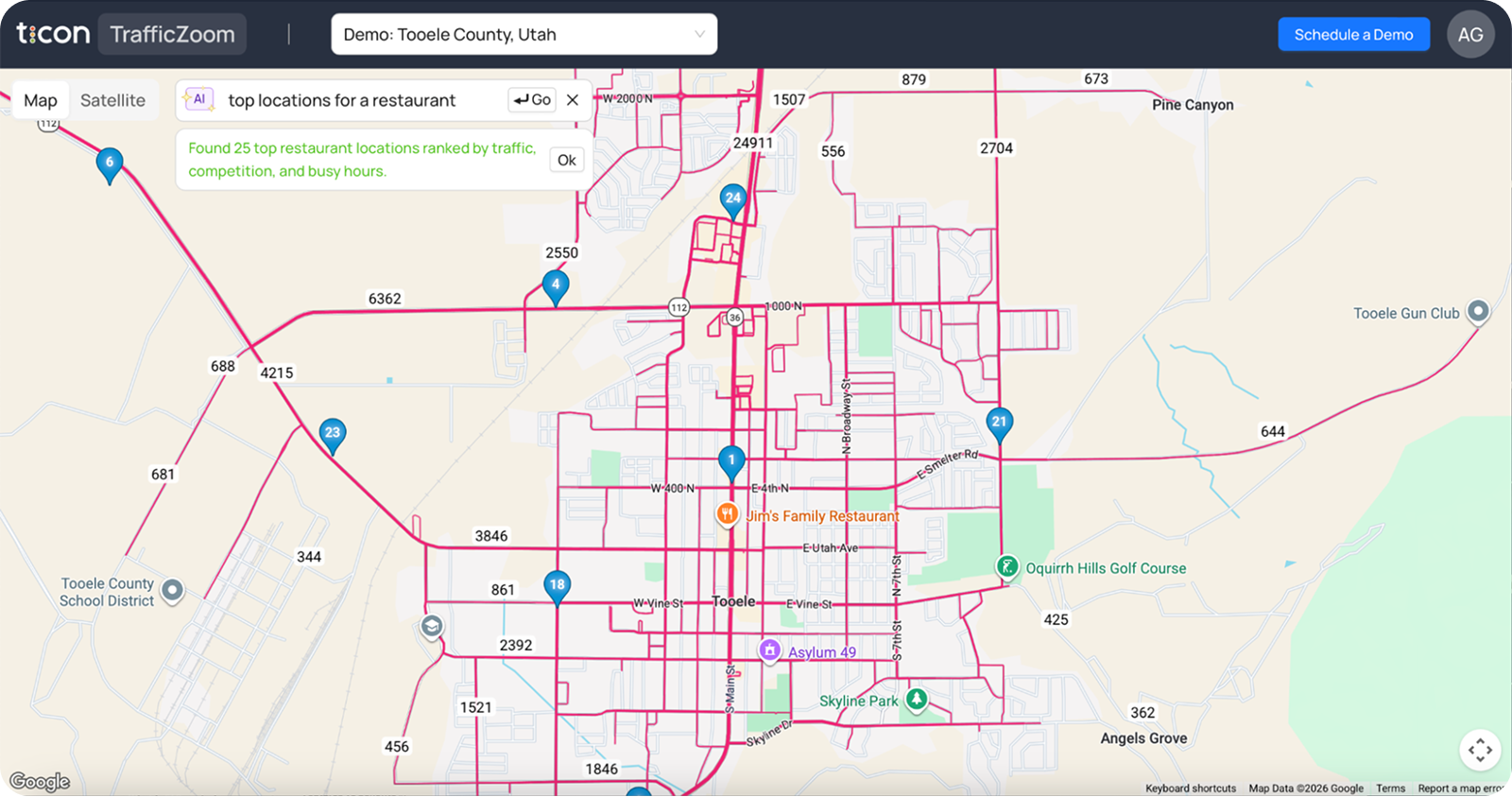
Task: Click map pin number 23
Action: [333, 435]
